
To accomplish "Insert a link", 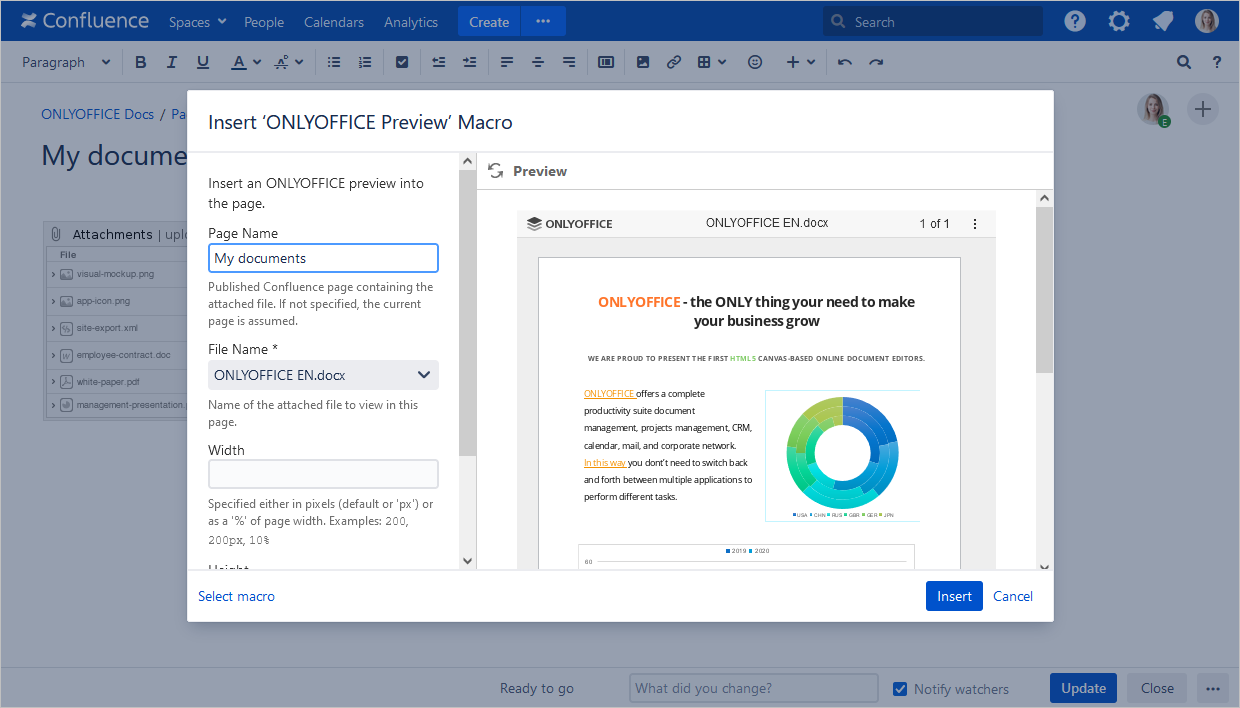I will coord(673,61).
